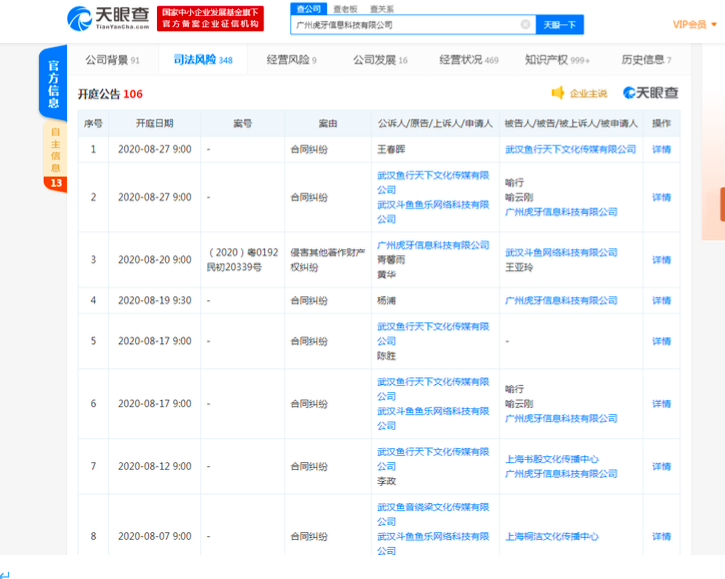Screen dimensions: 725x579
Task: Click the red banner 国家中小企业发展基金旗下
Action: tap(210, 18)
